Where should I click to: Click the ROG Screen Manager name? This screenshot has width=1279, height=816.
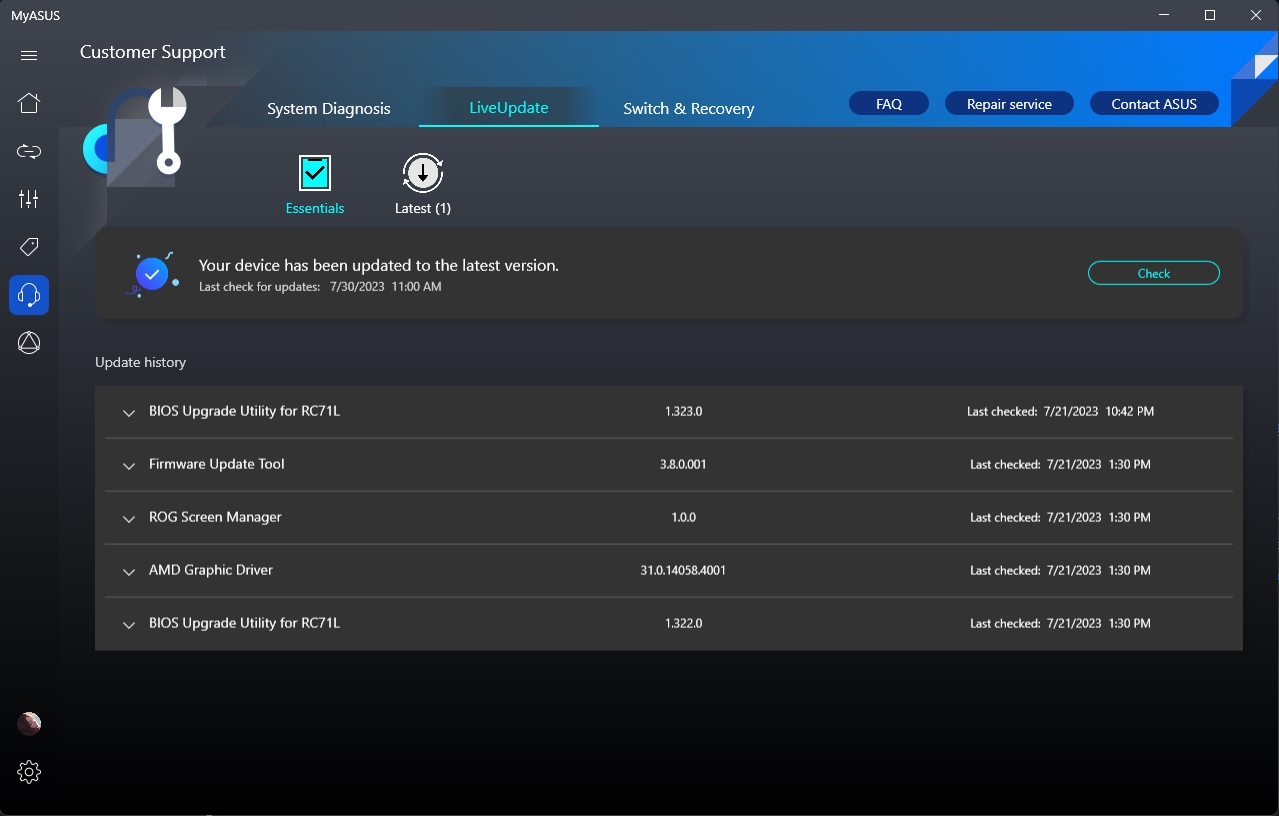[215, 517]
